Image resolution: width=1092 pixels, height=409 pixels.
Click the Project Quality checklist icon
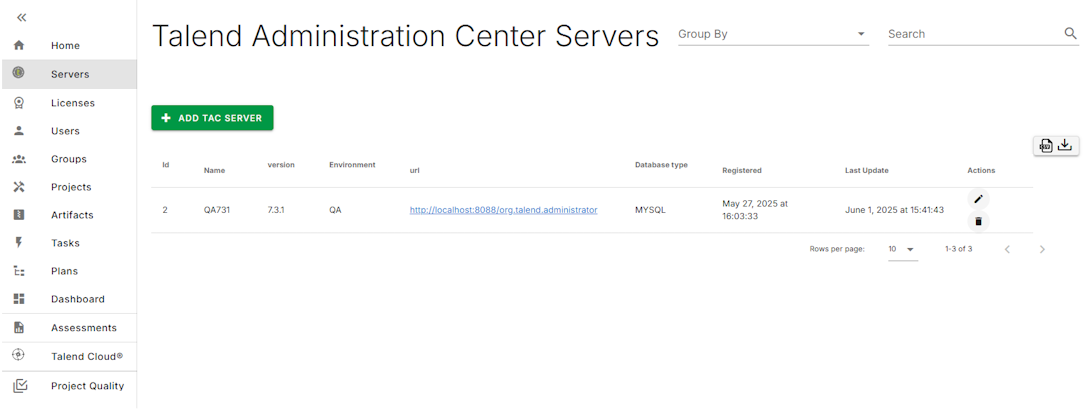point(20,385)
